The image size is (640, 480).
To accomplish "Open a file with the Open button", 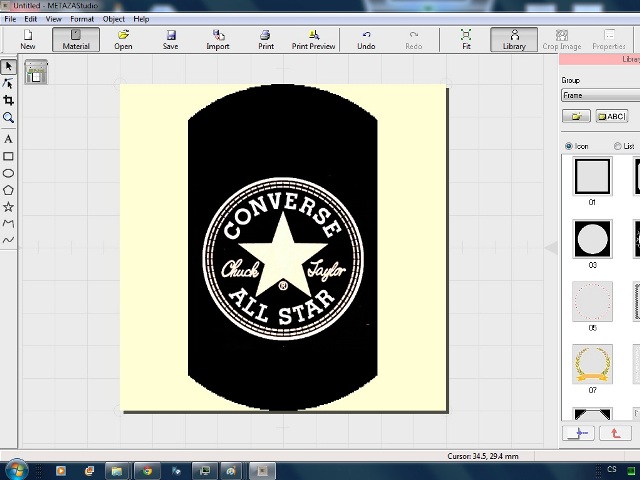I will click(123, 40).
